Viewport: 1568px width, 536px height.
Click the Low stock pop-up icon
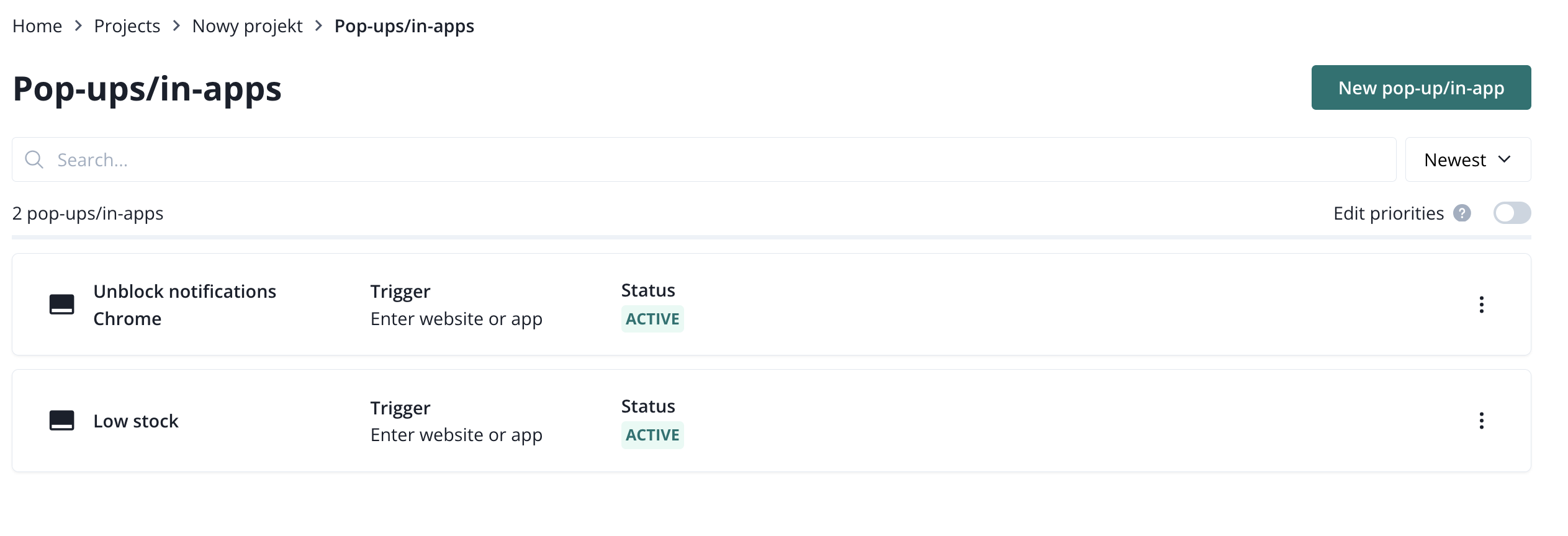[62, 421]
